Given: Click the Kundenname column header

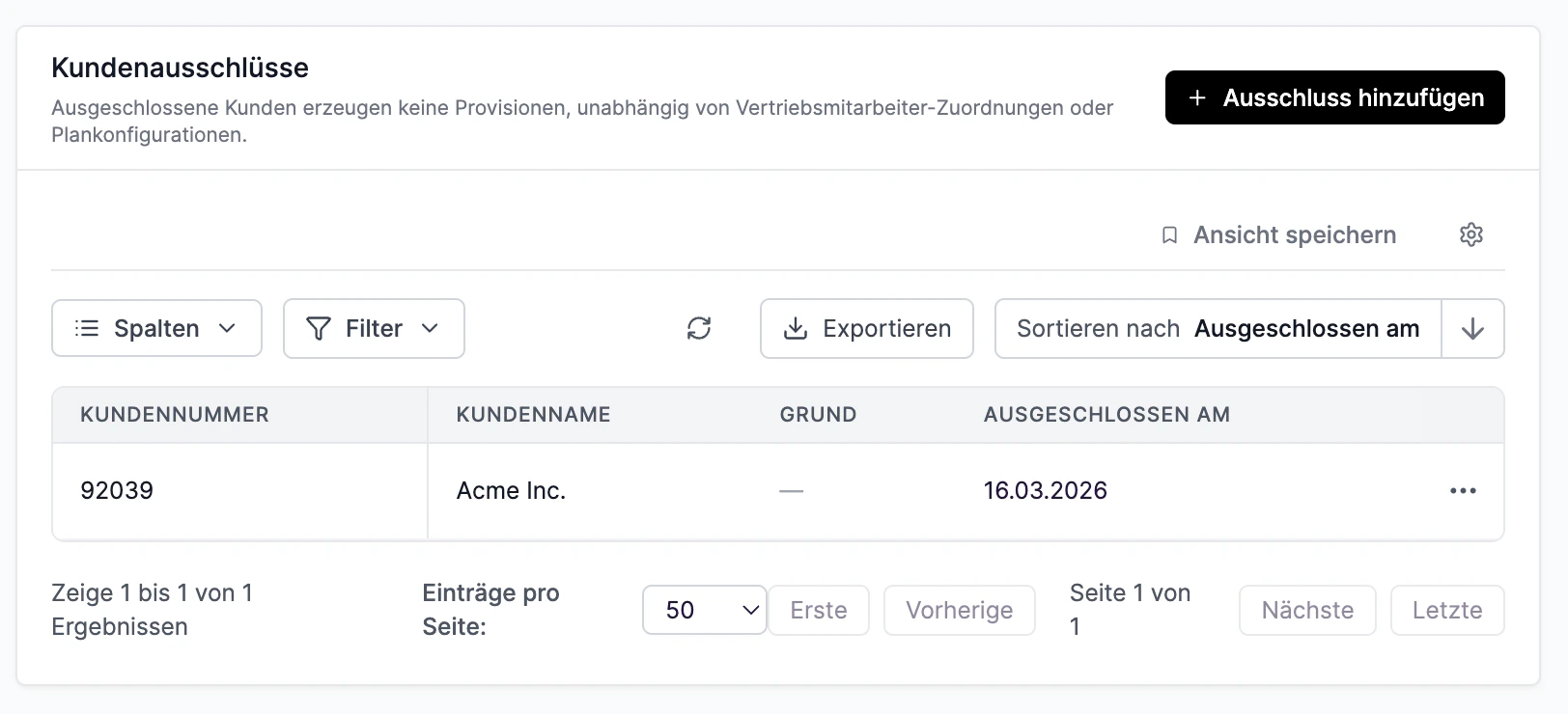Looking at the screenshot, I should click(533, 415).
